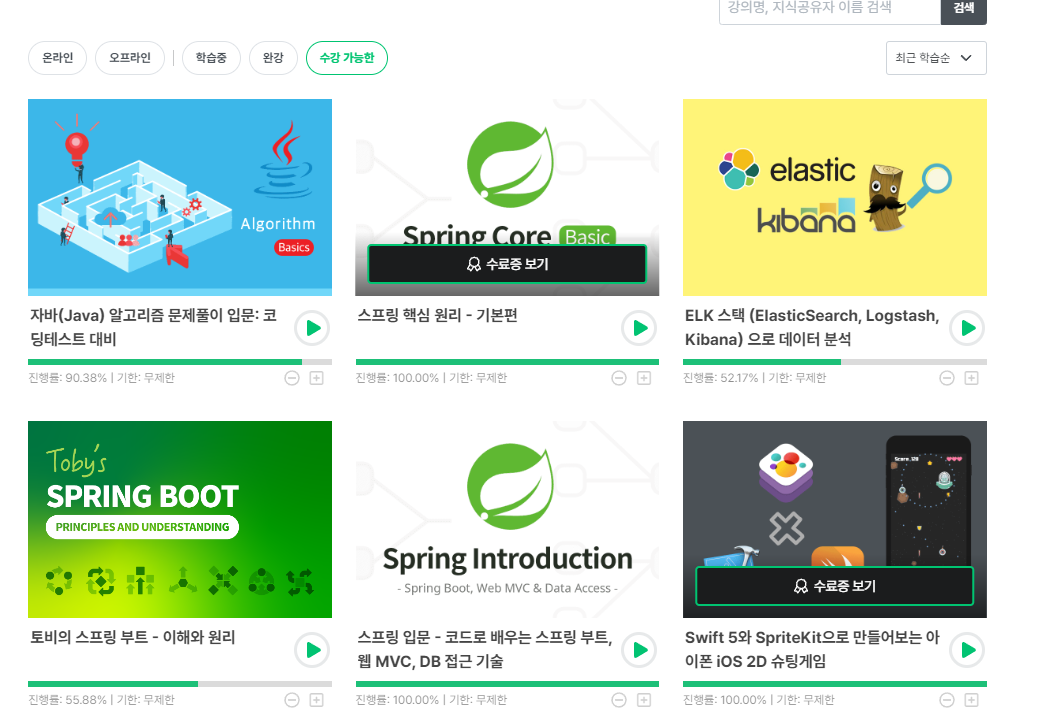Click minus icon under Java algorithm course
This screenshot has height=725, width=1044.
point(292,378)
